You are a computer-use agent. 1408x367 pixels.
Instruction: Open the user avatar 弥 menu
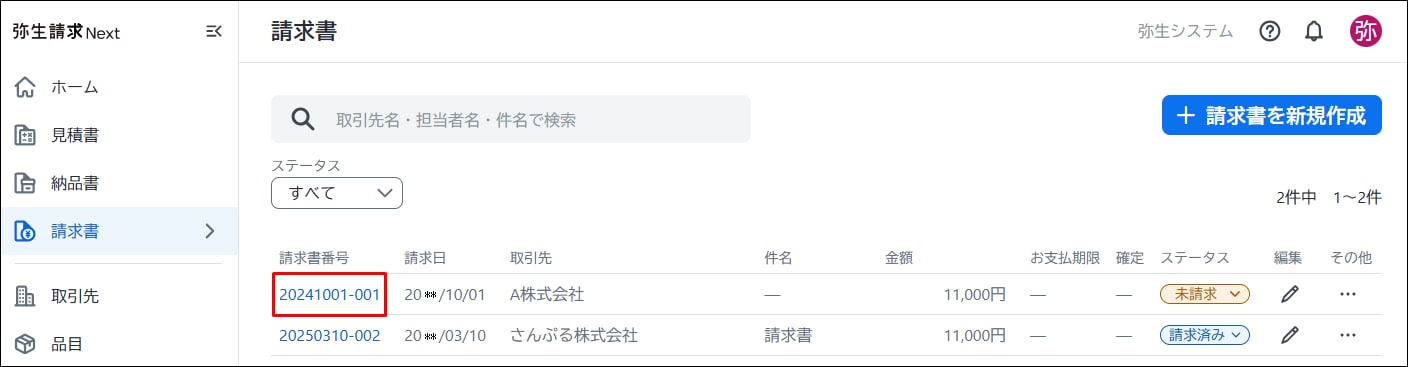1365,31
